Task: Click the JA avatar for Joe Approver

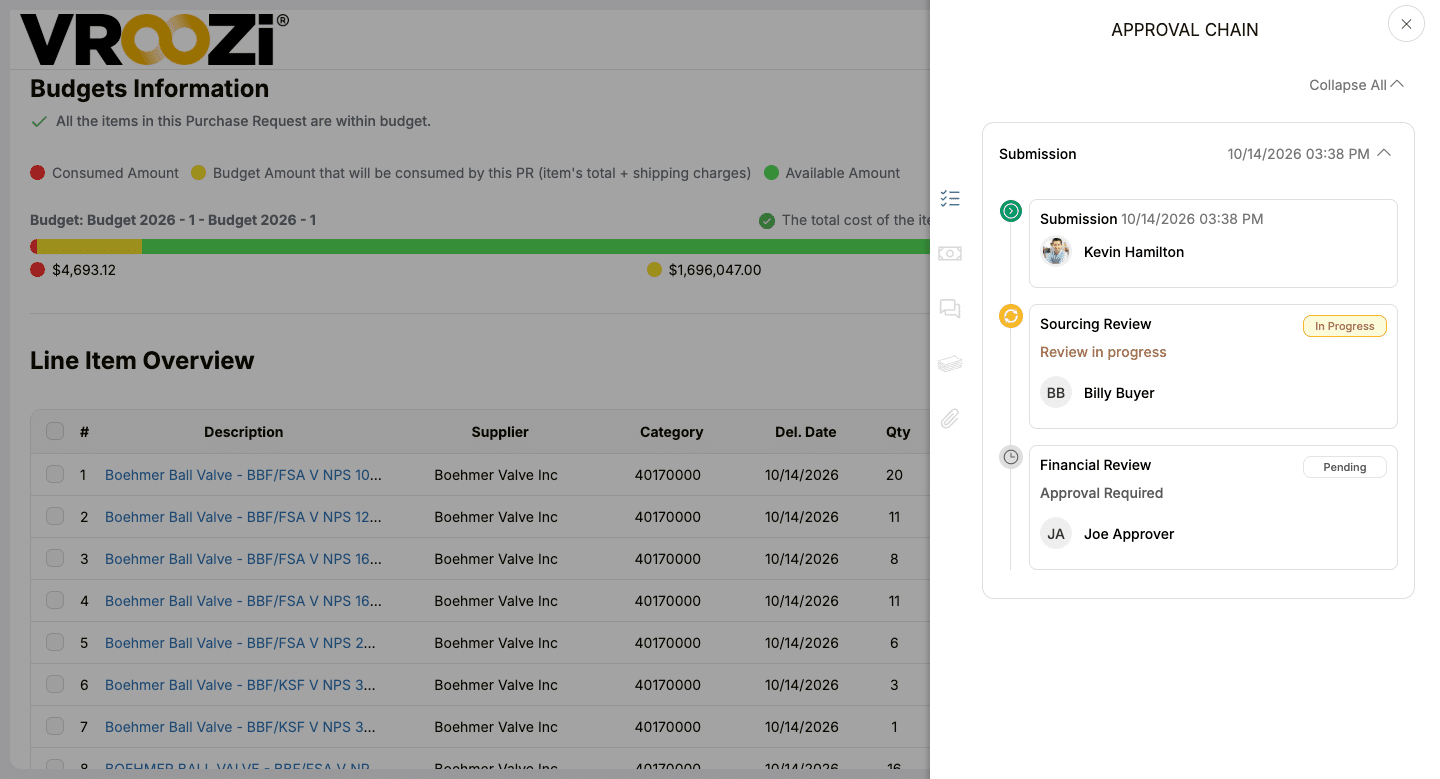Action: [x=1056, y=534]
